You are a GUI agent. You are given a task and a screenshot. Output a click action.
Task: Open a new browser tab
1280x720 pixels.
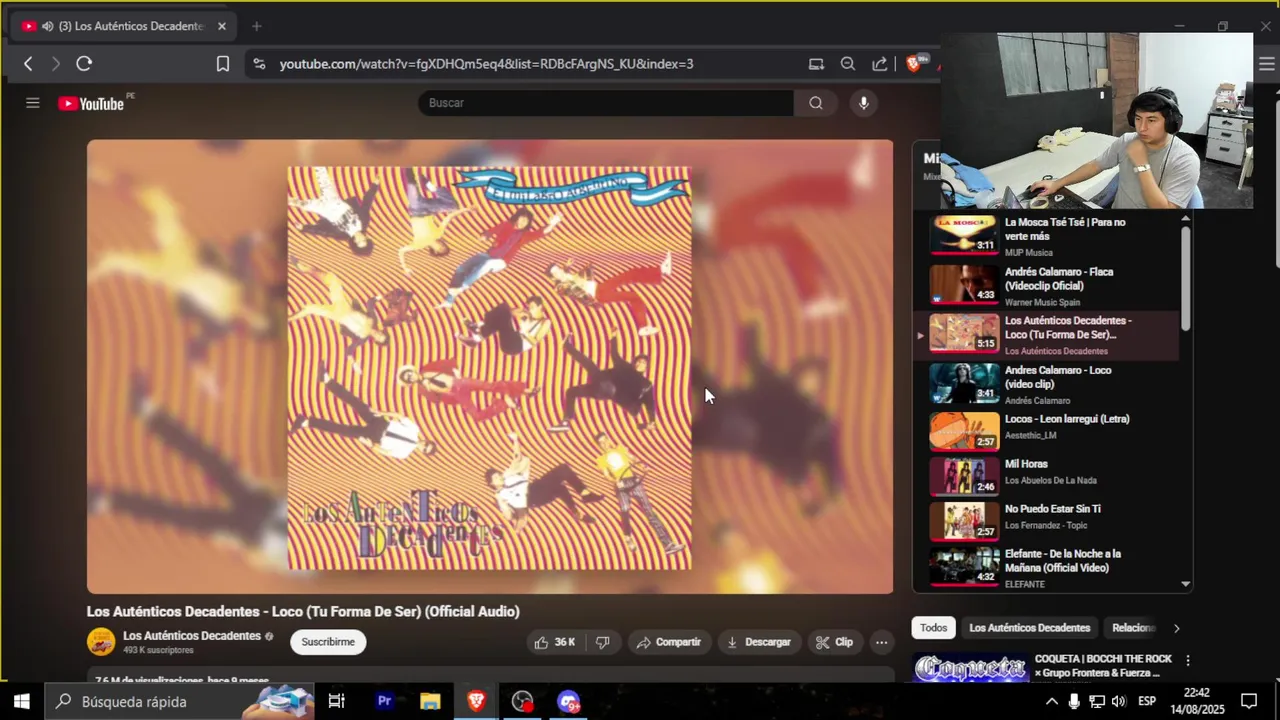(x=256, y=26)
